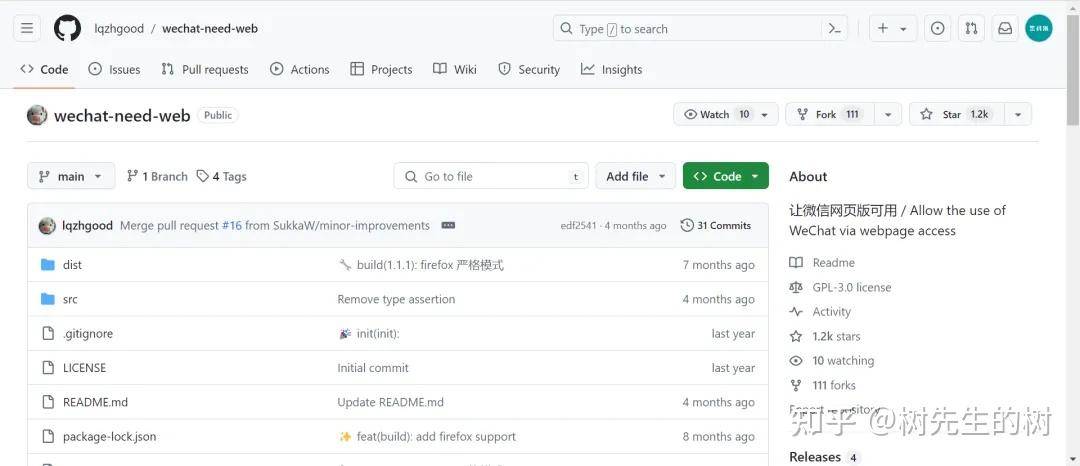Screen dimensions: 1080x466
Task: Star the repository with the Star button
Action: pos(957,114)
